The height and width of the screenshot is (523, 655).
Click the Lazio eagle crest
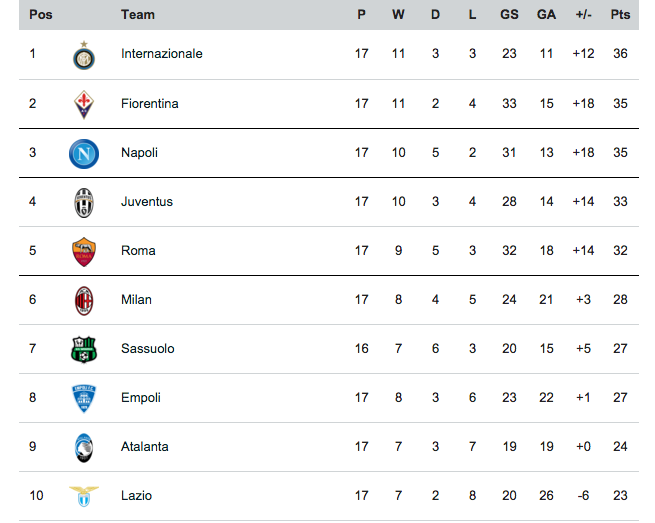[x=84, y=496]
